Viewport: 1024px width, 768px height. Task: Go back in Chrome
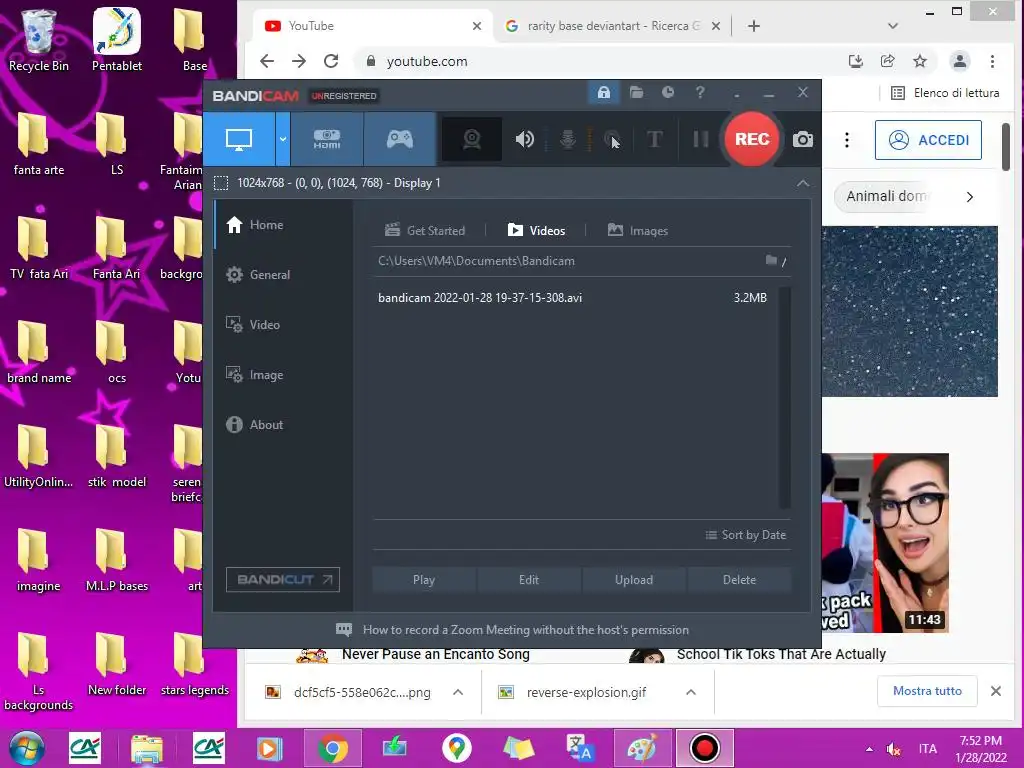pyautogui.click(x=267, y=61)
